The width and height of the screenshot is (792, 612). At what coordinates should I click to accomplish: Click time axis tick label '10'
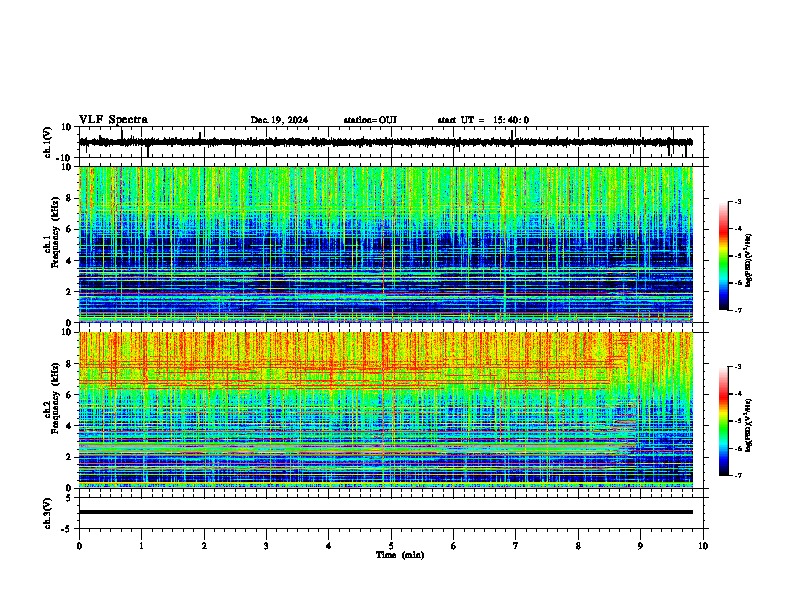click(x=703, y=546)
